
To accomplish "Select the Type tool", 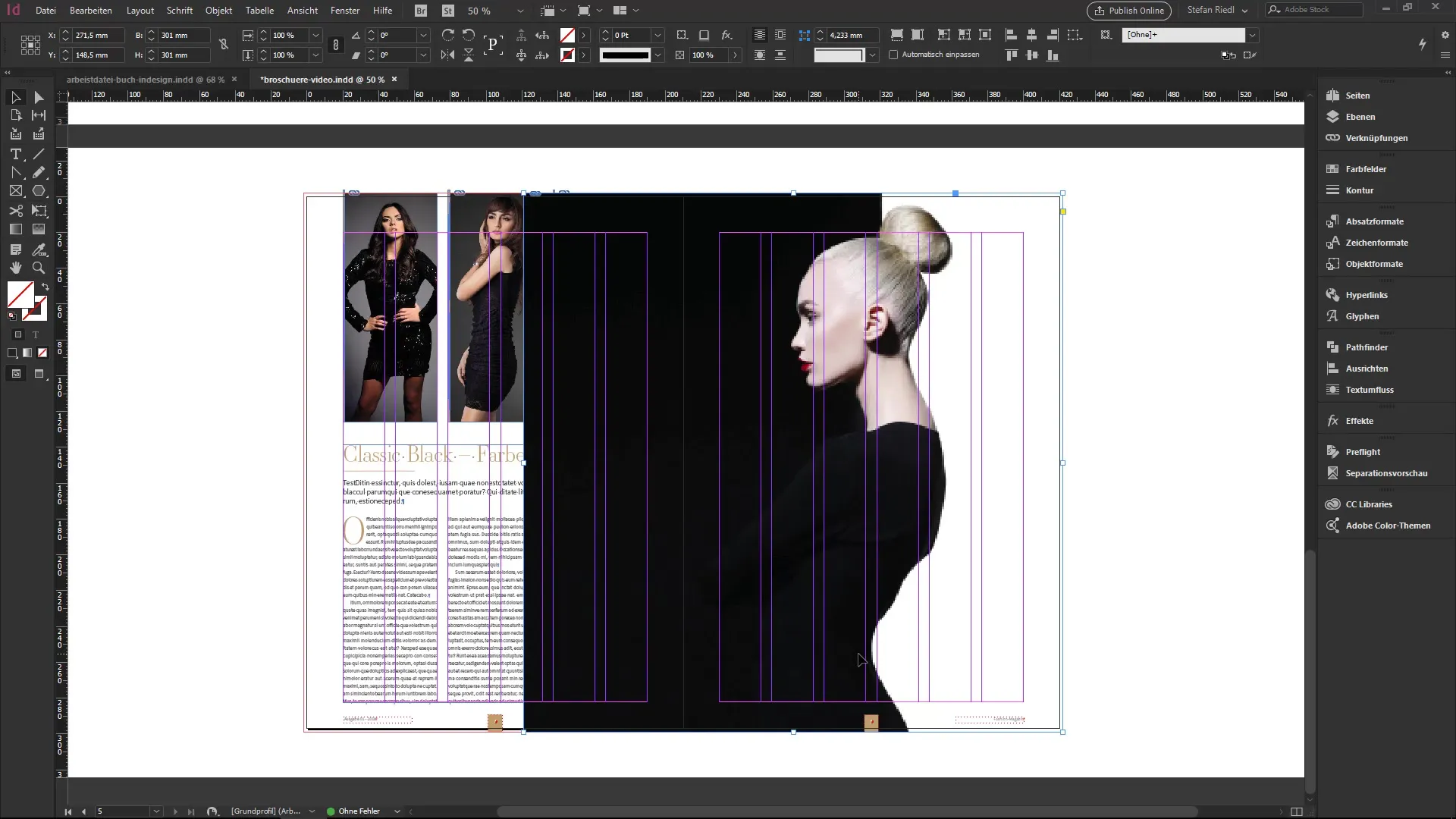I will (x=15, y=154).
